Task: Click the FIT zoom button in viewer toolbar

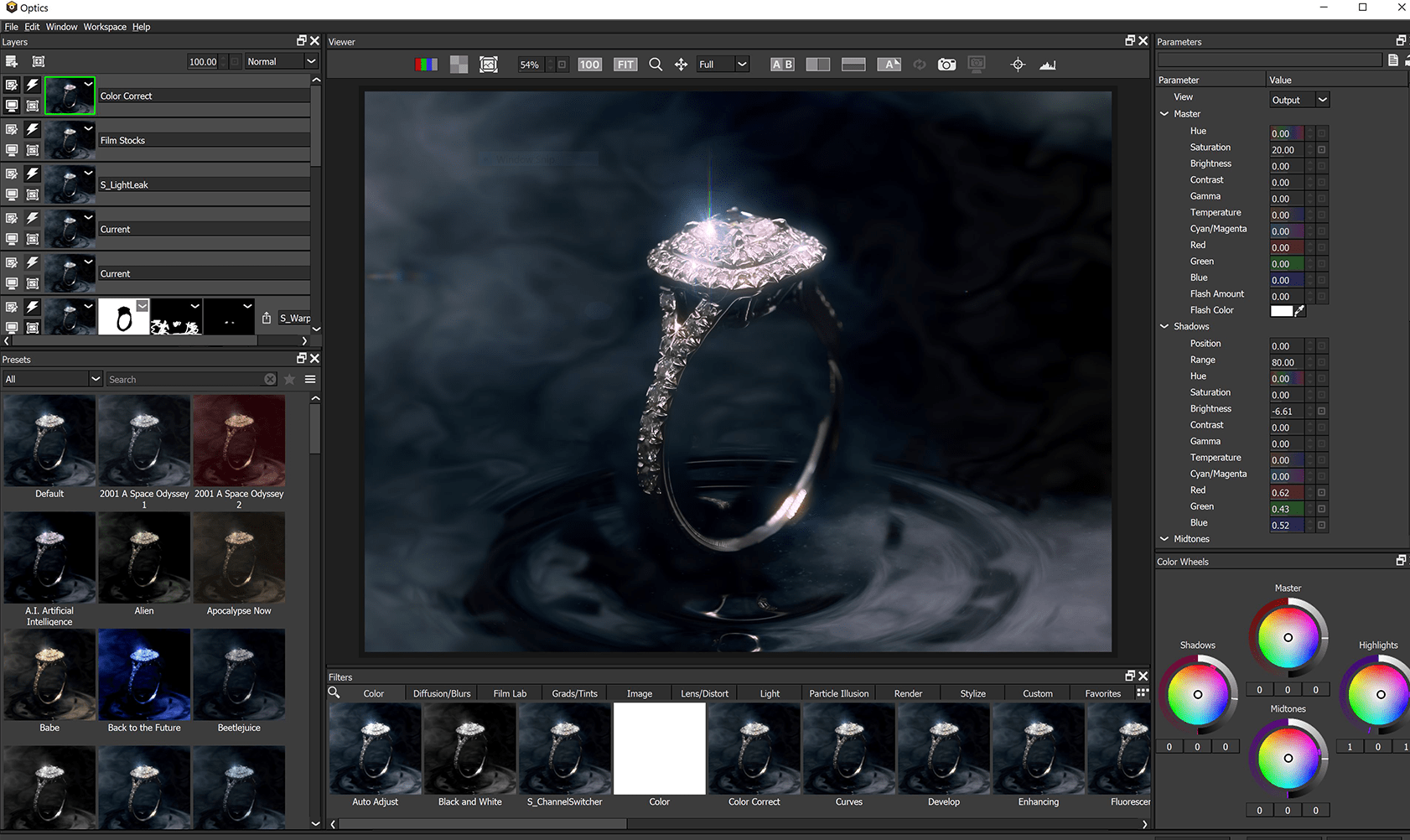Action: tap(625, 64)
